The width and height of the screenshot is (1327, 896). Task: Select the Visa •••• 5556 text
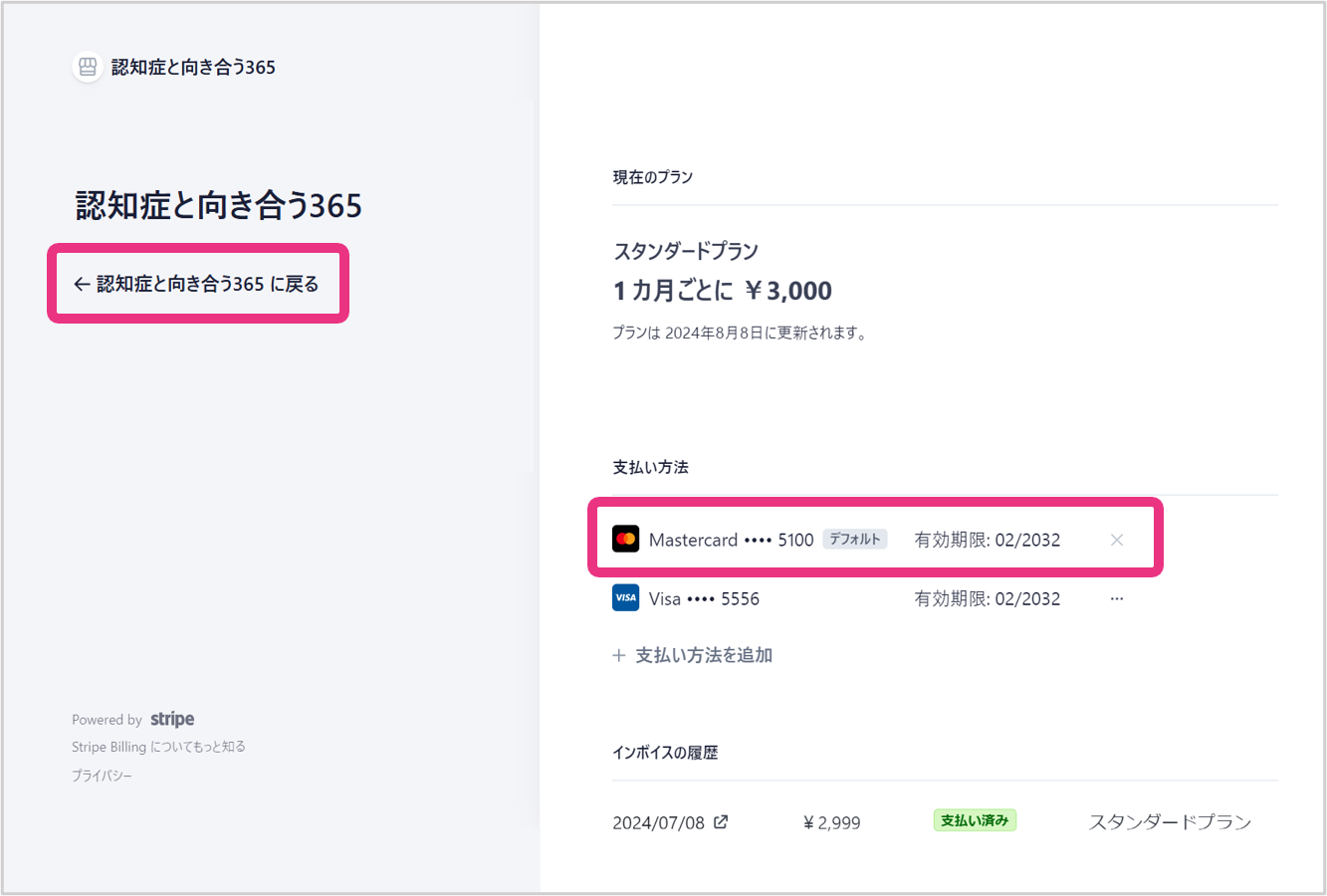tap(704, 598)
